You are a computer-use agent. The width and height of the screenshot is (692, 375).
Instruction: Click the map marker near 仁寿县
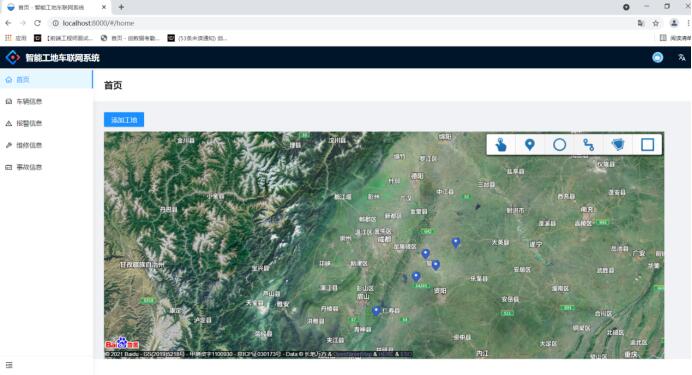click(376, 311)
